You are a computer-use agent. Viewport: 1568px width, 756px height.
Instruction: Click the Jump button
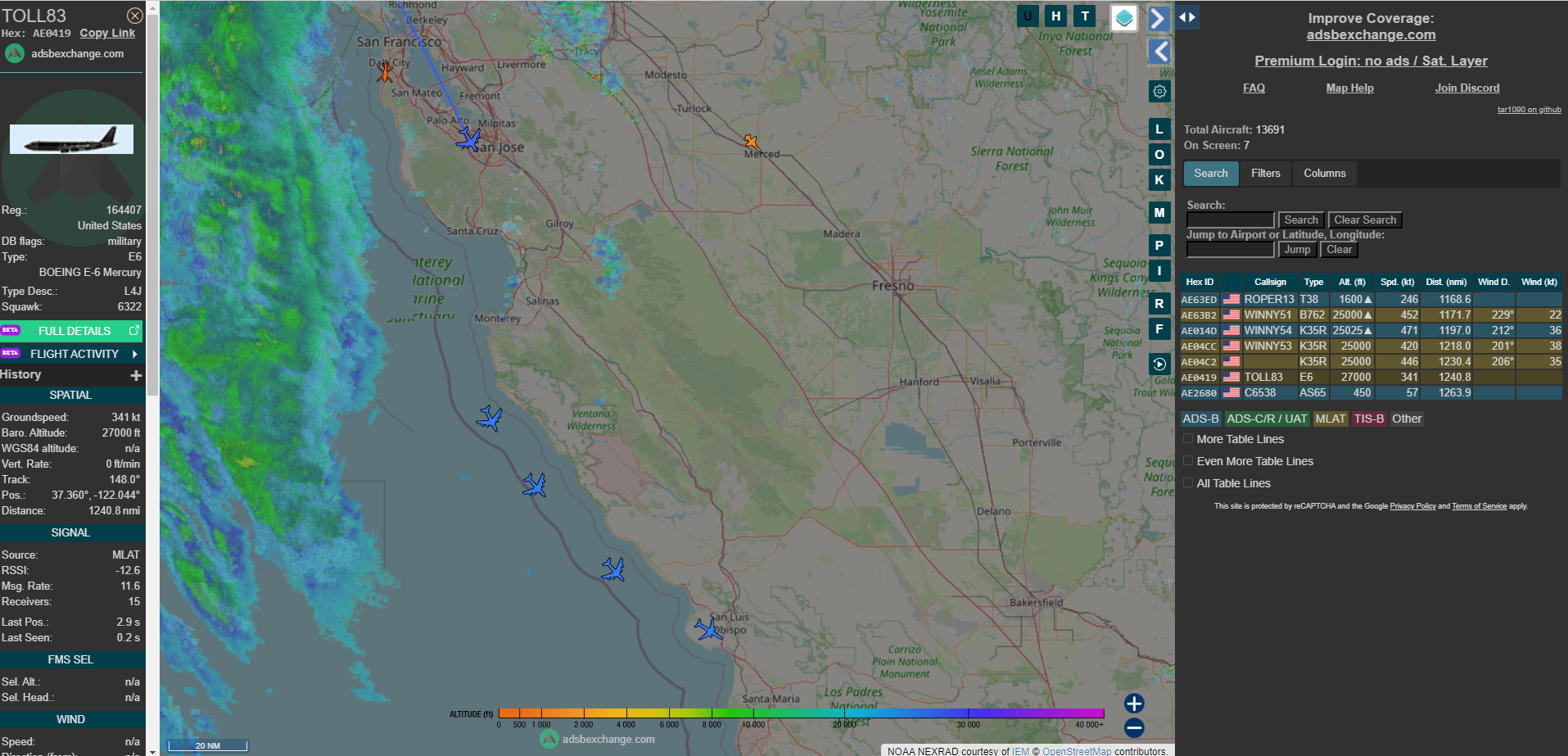coord(1297,250)
